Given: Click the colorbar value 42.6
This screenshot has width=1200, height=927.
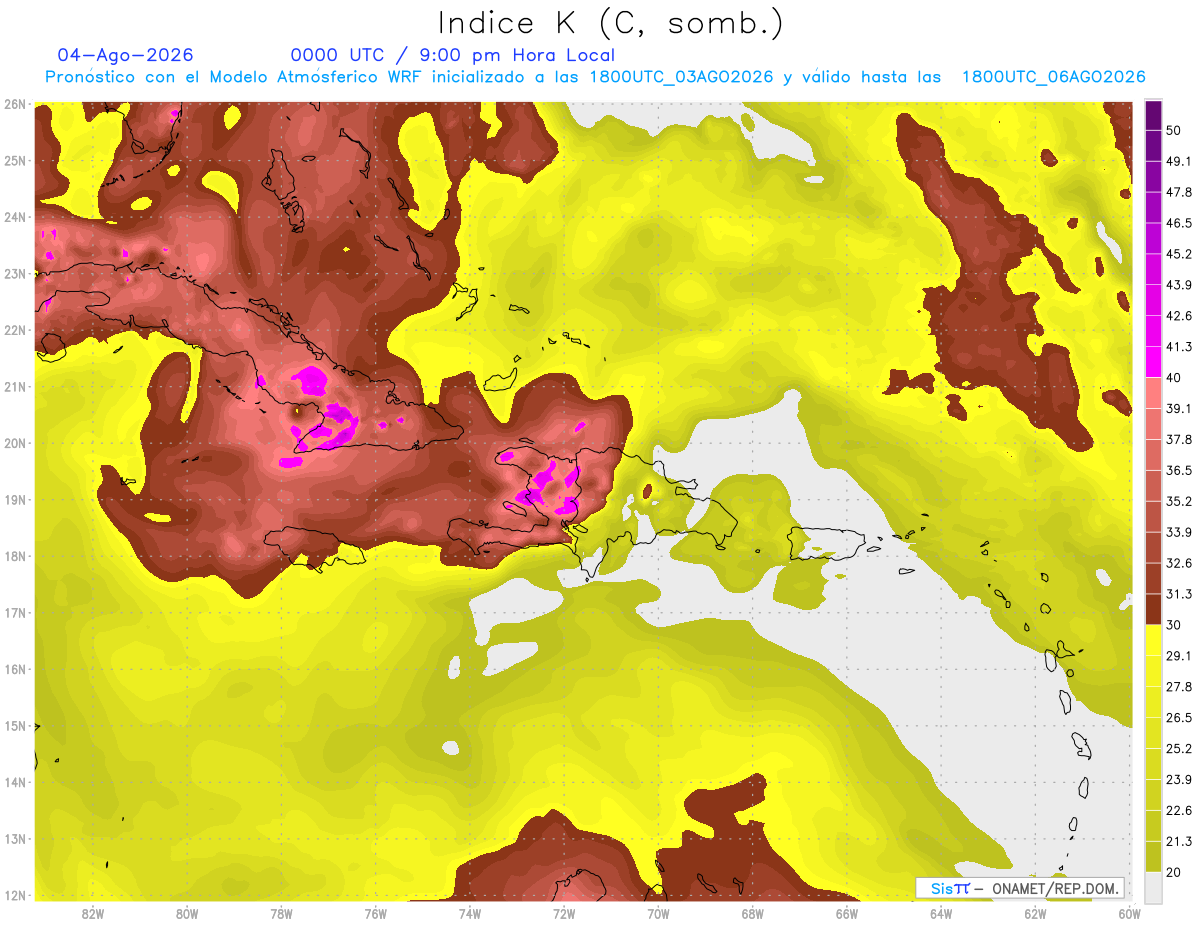Looking at the screenshot, I should (1179, 316).
